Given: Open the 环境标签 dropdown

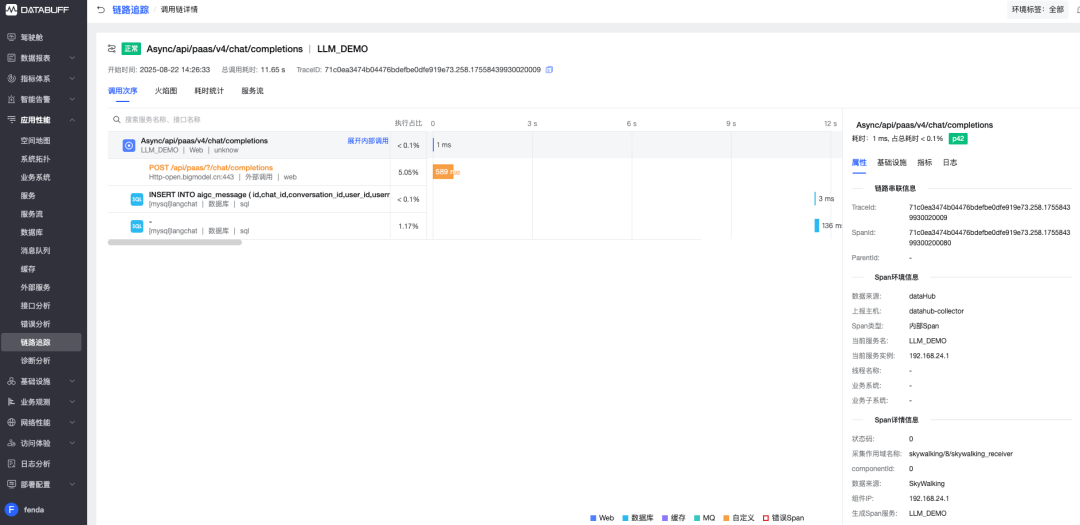Looking at the screenshot, I should [1037, 10].
